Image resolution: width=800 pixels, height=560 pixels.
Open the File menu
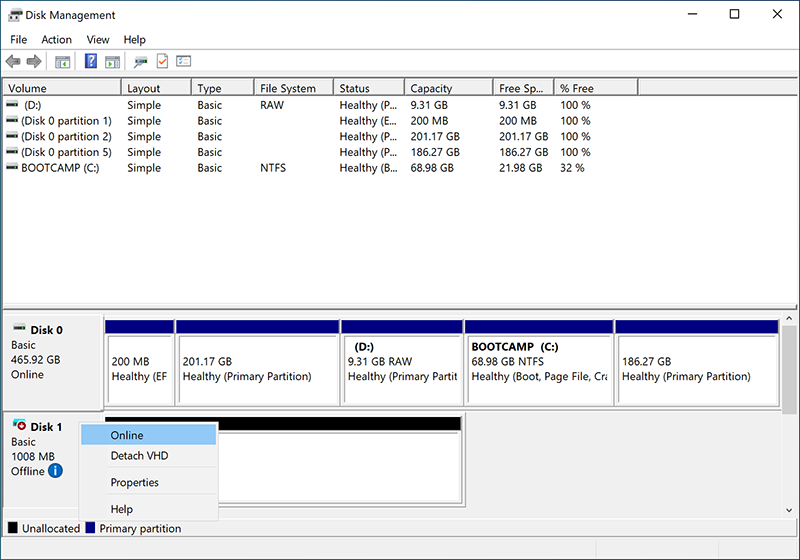(18, 40)
